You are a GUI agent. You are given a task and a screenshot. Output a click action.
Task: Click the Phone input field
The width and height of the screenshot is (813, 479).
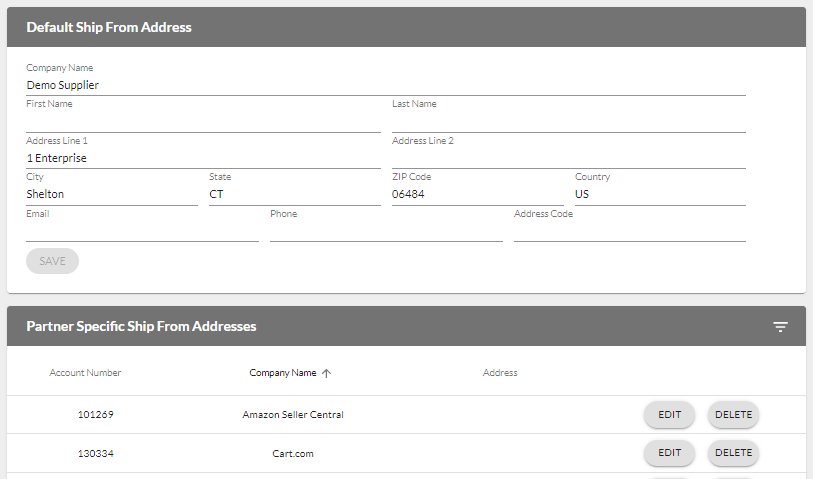pos(386,231)
